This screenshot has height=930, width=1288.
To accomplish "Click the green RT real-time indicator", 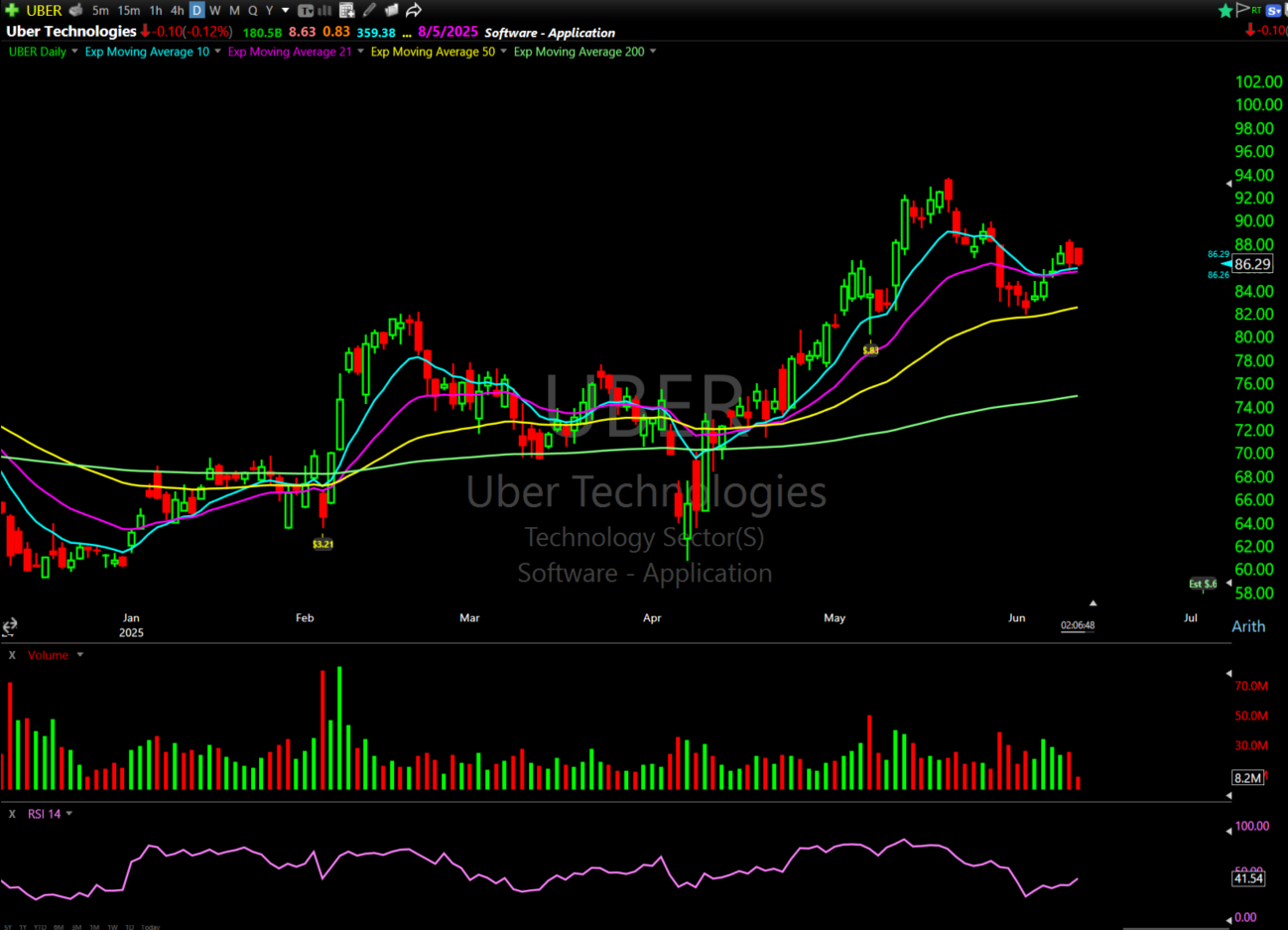I will point(1256,10).
